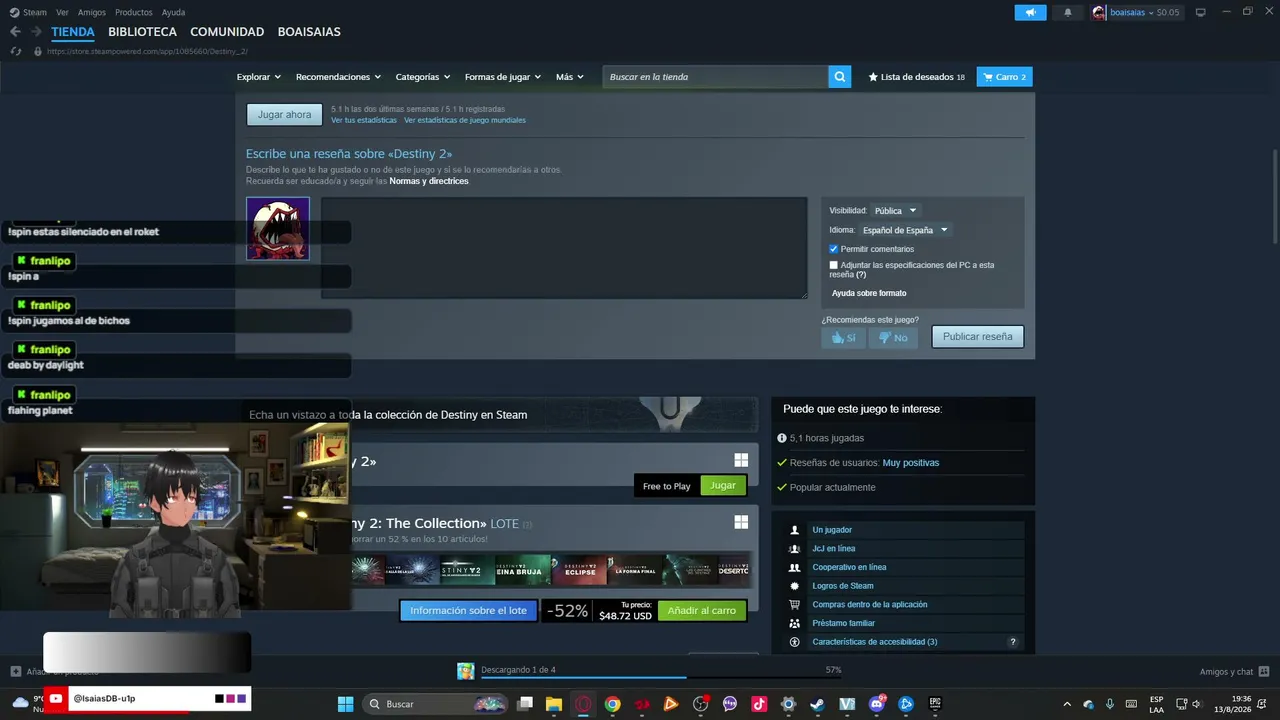
Task: Expand the Más store menu
Action: (570, 77)
